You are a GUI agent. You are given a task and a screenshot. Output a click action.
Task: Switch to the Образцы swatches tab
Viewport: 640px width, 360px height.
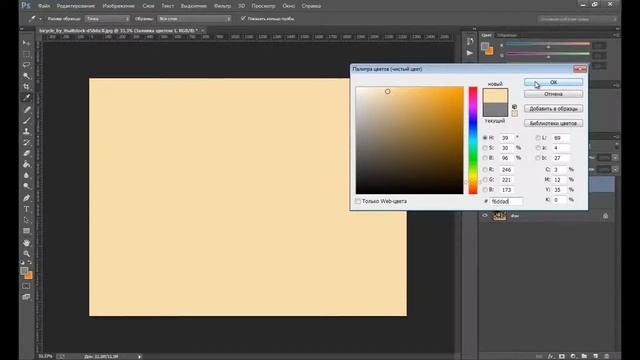tap(507, 35)
